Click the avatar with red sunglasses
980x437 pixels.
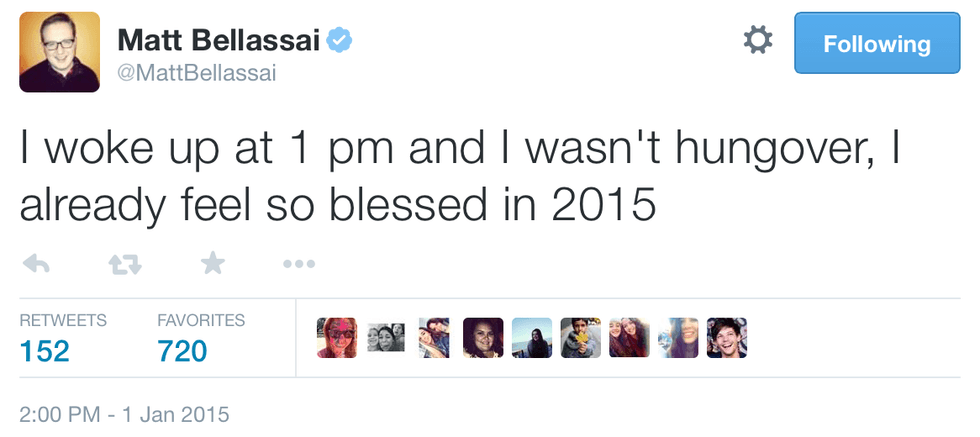click(336, 338)
